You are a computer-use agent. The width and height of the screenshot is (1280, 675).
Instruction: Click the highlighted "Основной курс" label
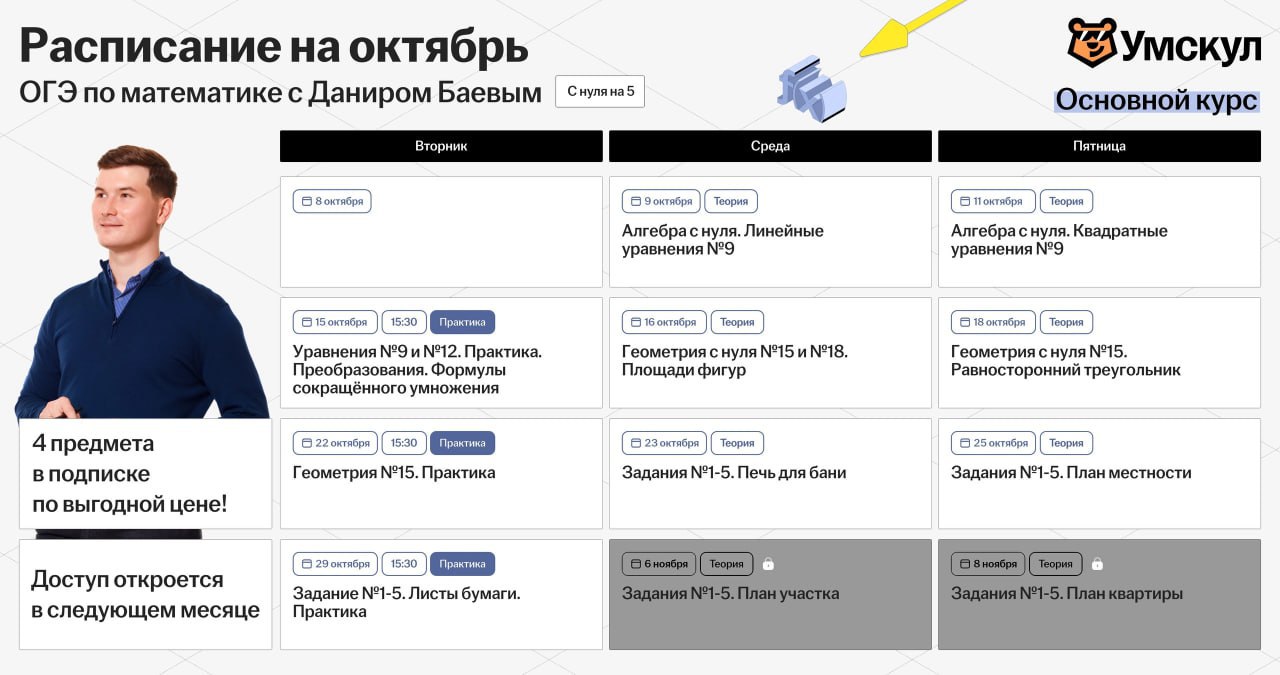[1156, 100]
